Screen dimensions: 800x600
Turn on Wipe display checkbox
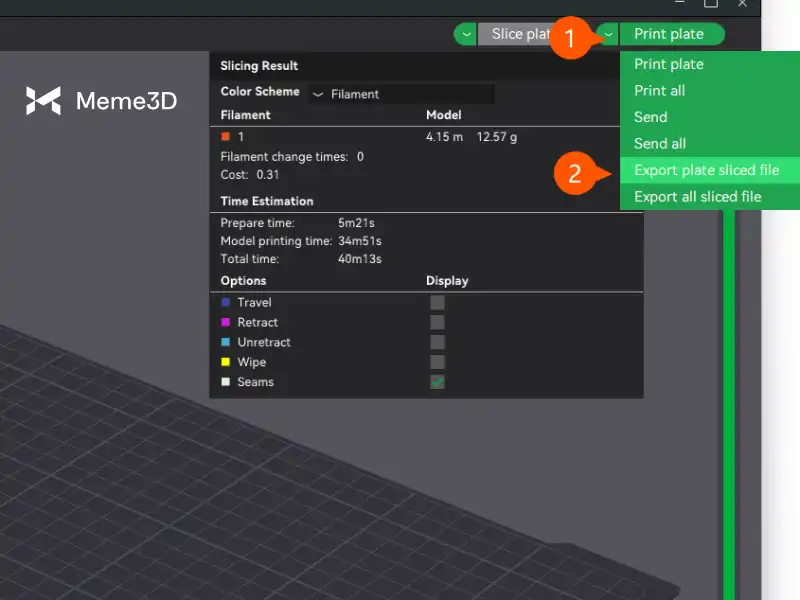437,362
